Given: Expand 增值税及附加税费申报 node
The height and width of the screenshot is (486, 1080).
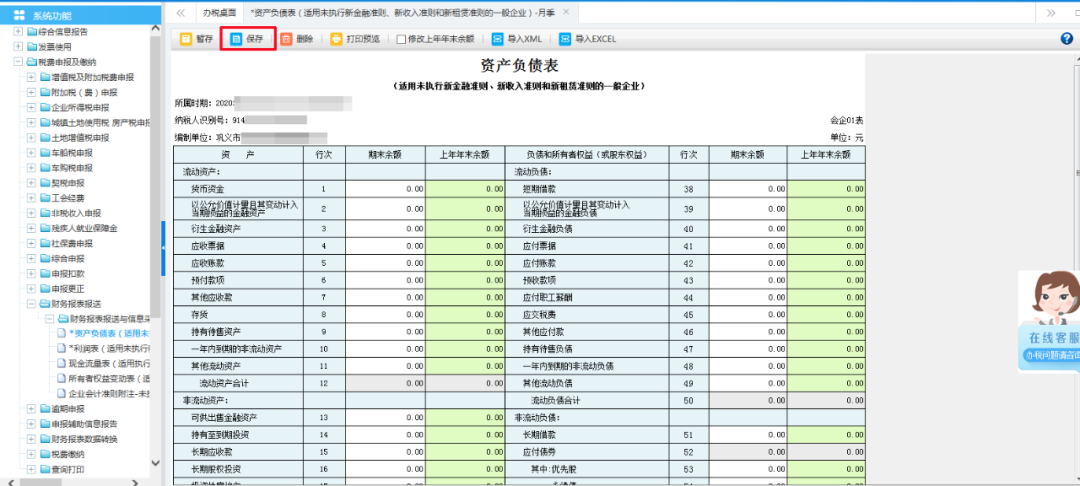Looking at the screenshot, I should pyautogui.click(x=31, y=77).
